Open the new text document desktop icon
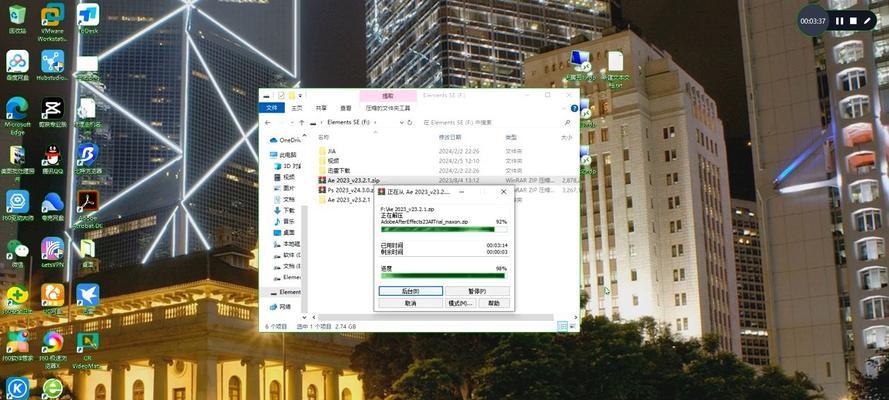 click(615, 69)
